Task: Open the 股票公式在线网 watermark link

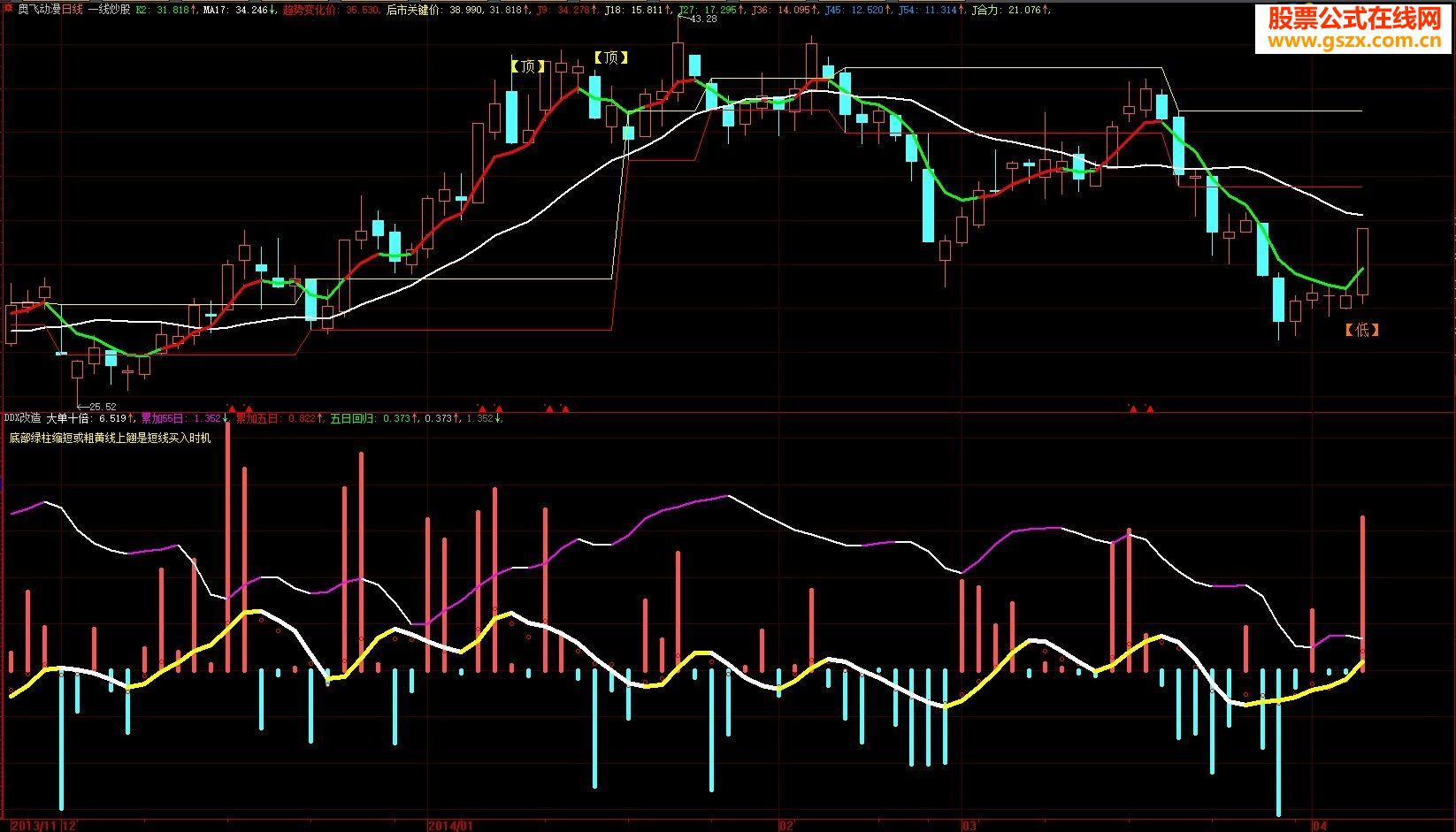Action: point(1356,27)
